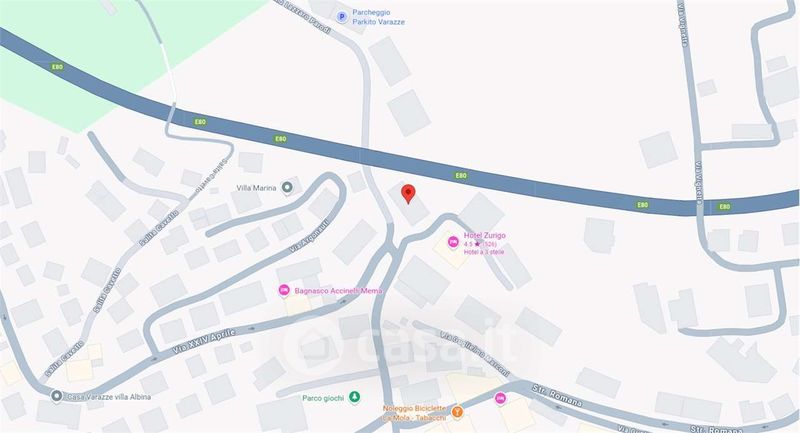Click the Str. Romana road label
Image resolution: width=800 pixels, height=433 pixels.
[557, 395]
